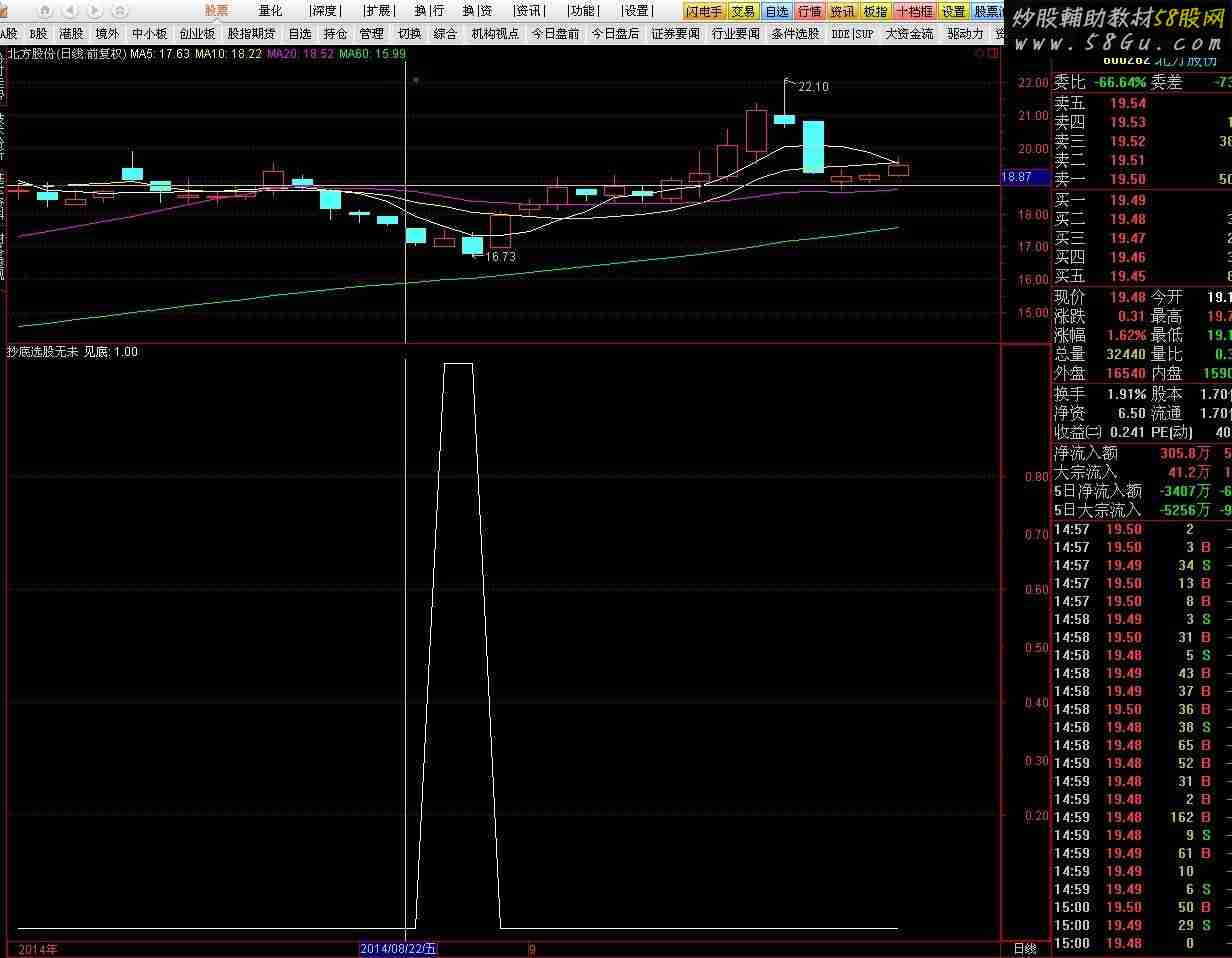The height and width of the screenshot is (958, 1232).
Task: Click the small red square icon above chart
Action: (x=993, y=54)
